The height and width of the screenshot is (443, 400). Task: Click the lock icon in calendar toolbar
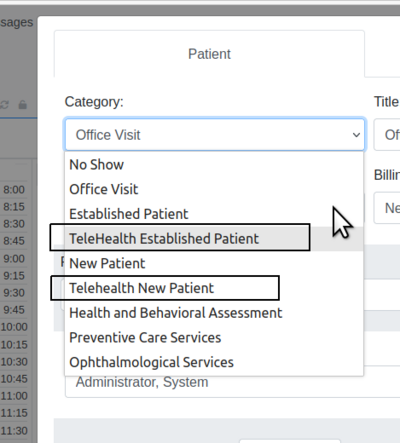[x=23, y=105]
